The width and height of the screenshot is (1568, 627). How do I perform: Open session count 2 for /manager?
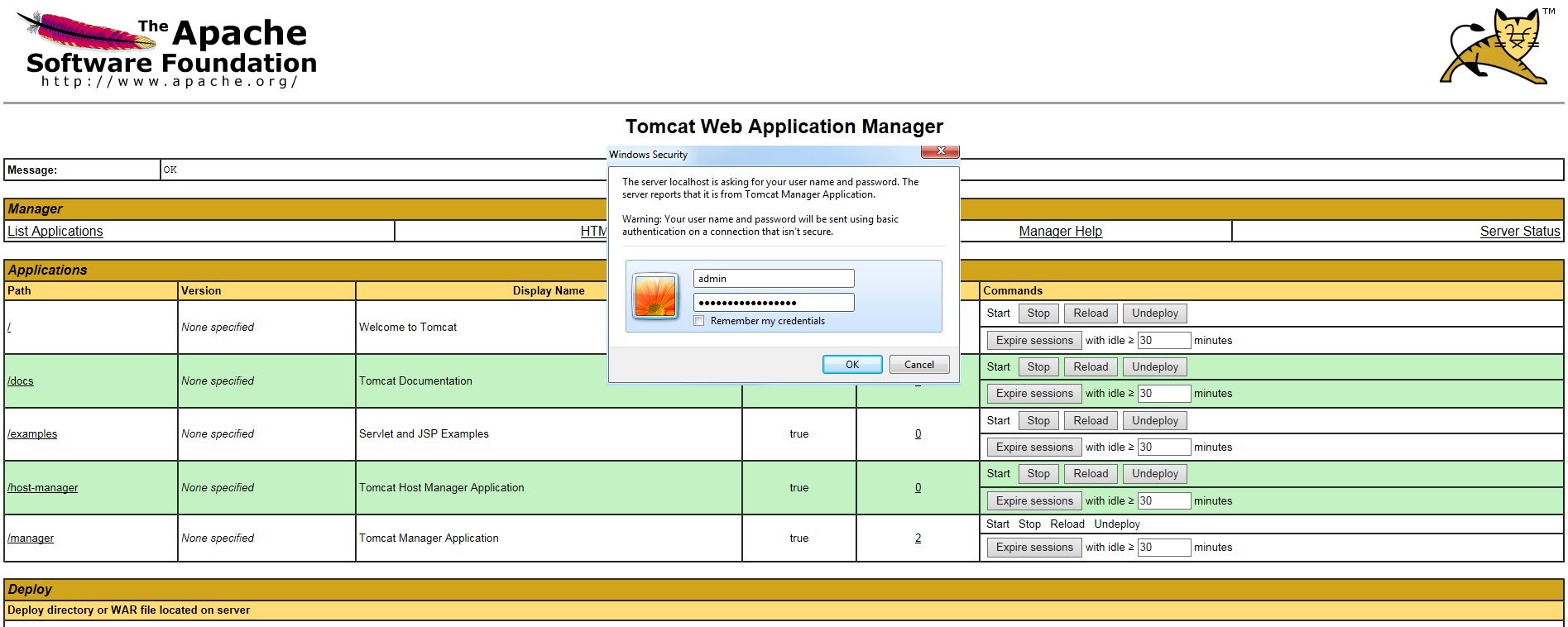coord(918,538)
